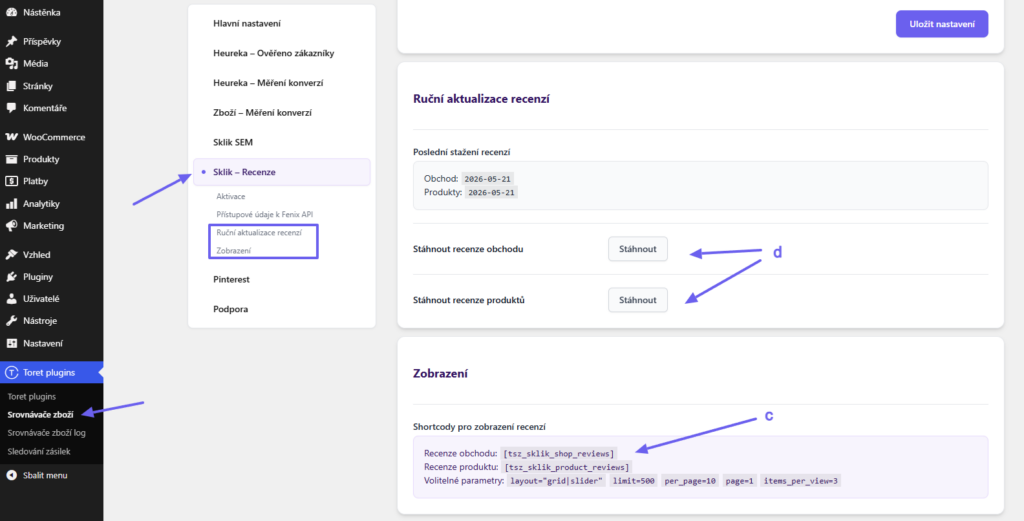The image size is (1024, 521).
Task: Click the Příspěvky pin icon
Action: [x=11, y=42]
